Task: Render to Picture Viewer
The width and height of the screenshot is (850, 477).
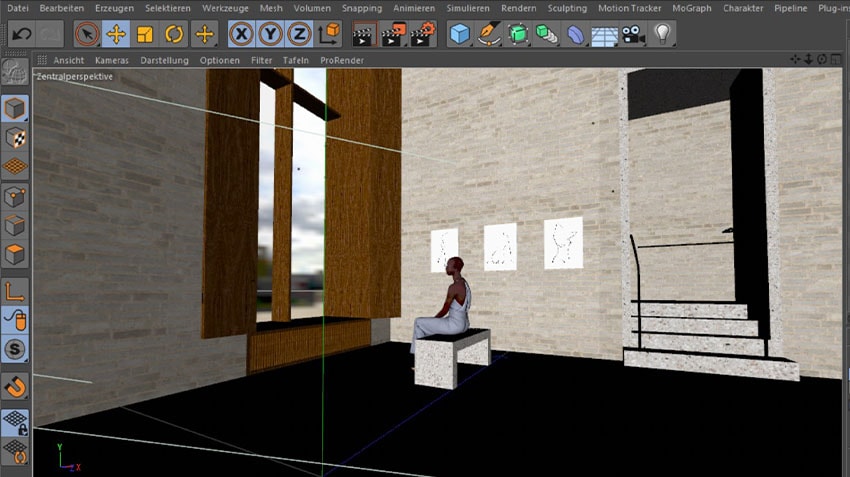Action: (x=394, y=34)
